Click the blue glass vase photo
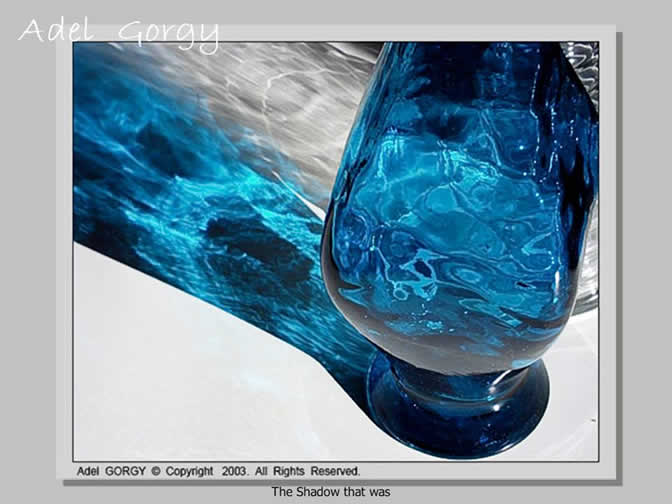672x504 pixels. (335, 250)
